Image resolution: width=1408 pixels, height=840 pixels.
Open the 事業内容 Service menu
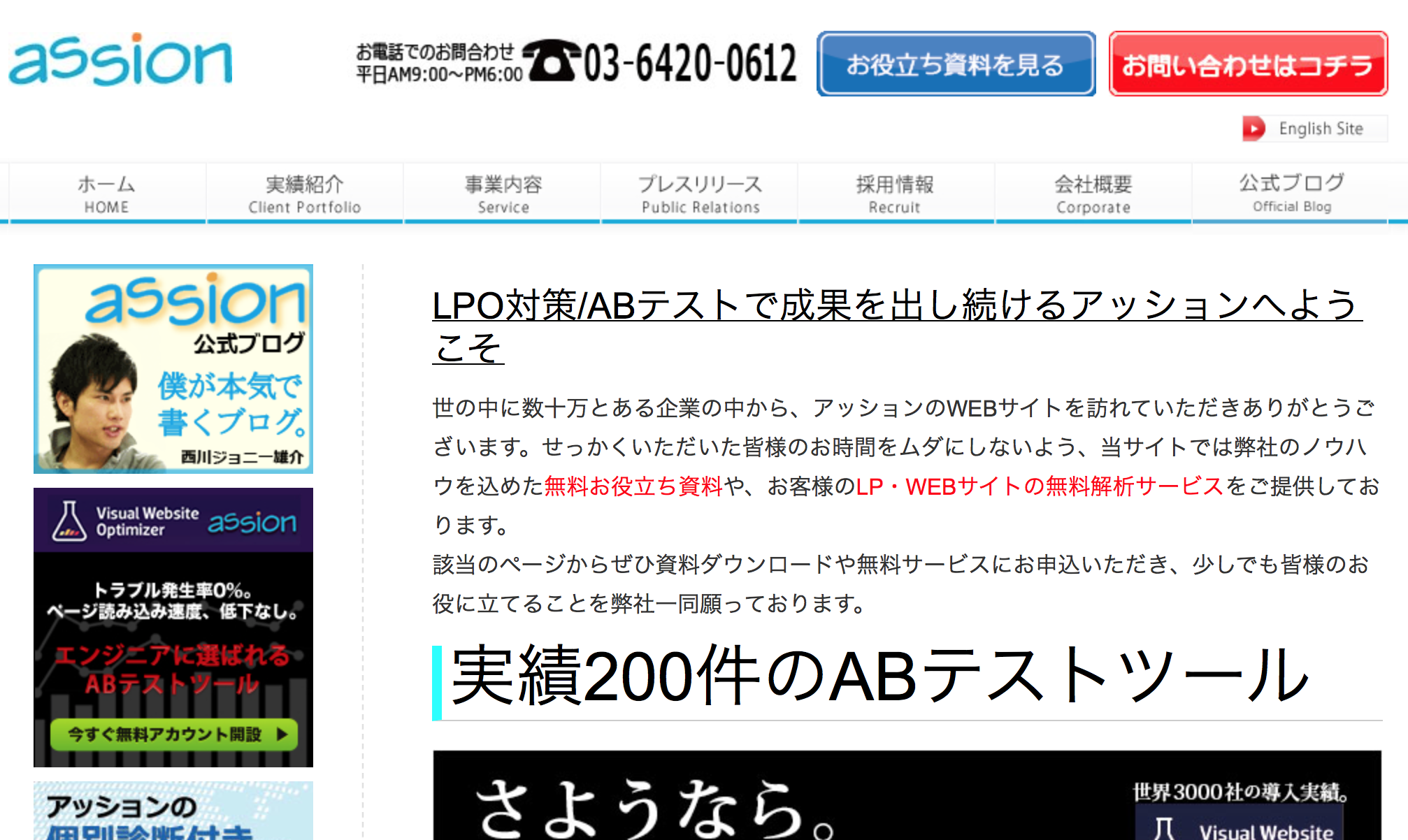[503, 194]
